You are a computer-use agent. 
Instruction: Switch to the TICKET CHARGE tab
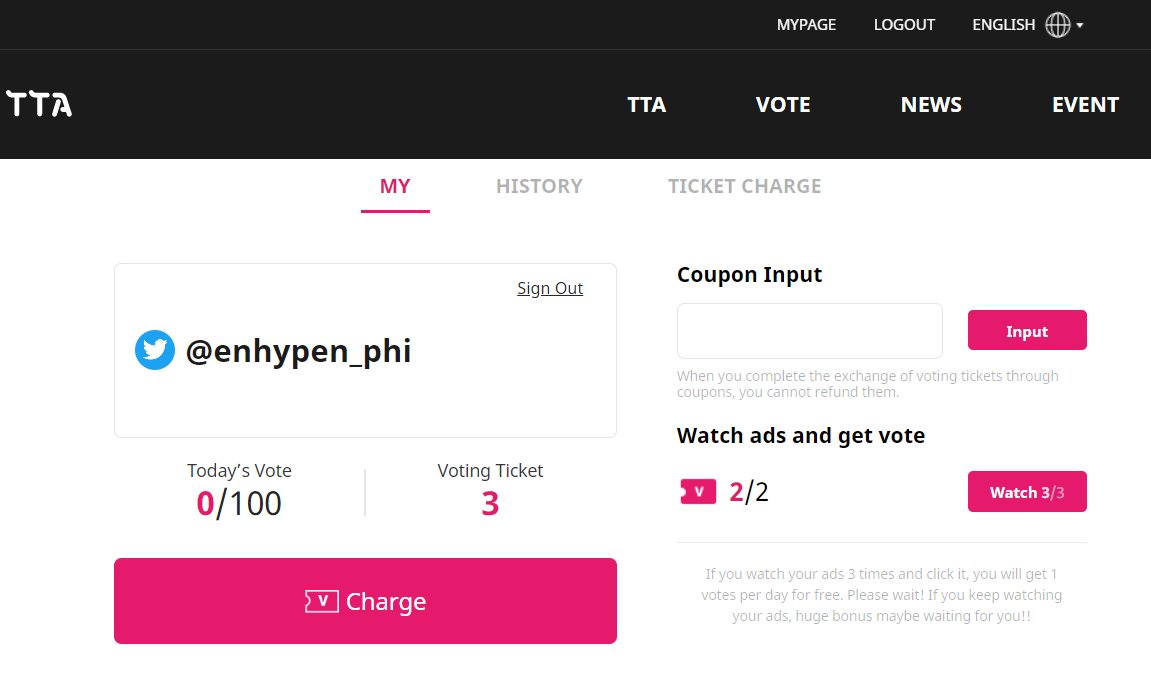click(744, 187)
